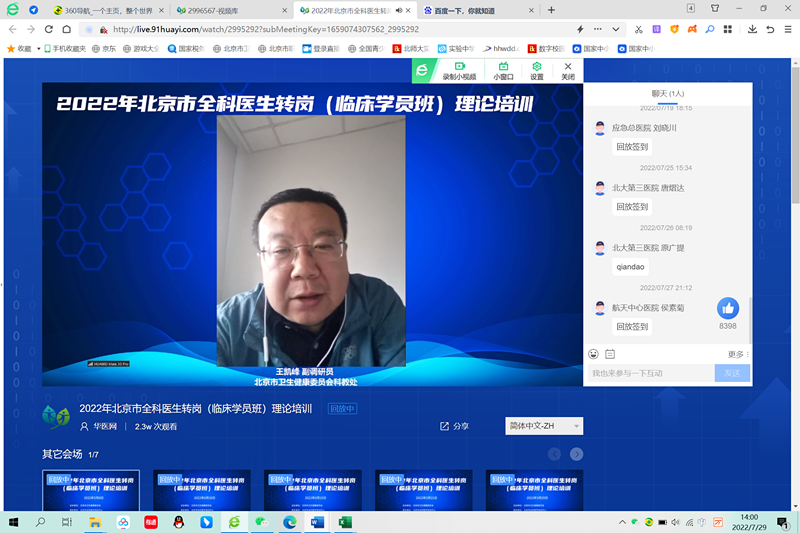Viewport: 800px width, 533px height.
Task: Open the favorites star bookmark
Action: (11, 48)
